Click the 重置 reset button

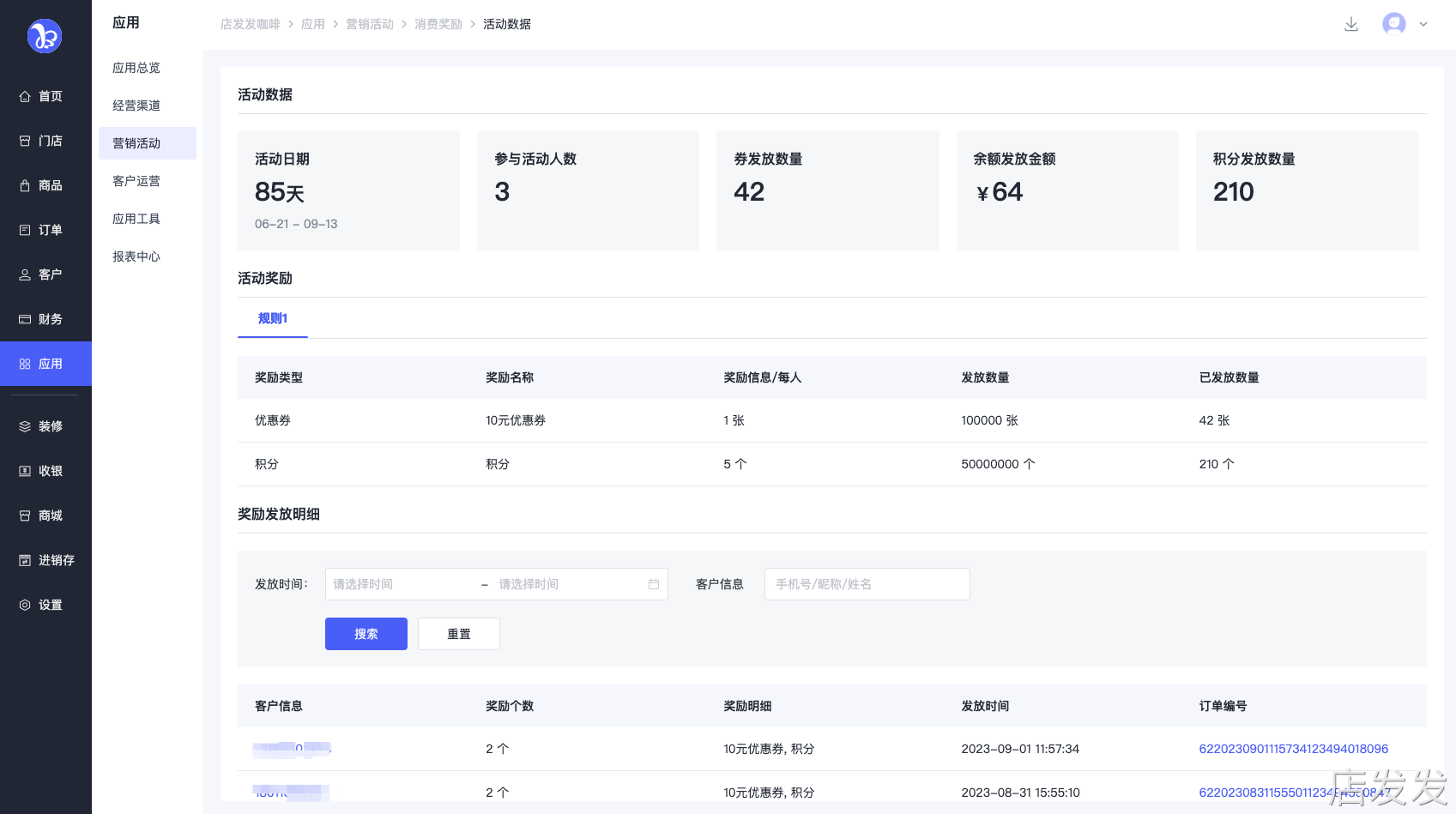pyautogui.click(x=459, y=634)
